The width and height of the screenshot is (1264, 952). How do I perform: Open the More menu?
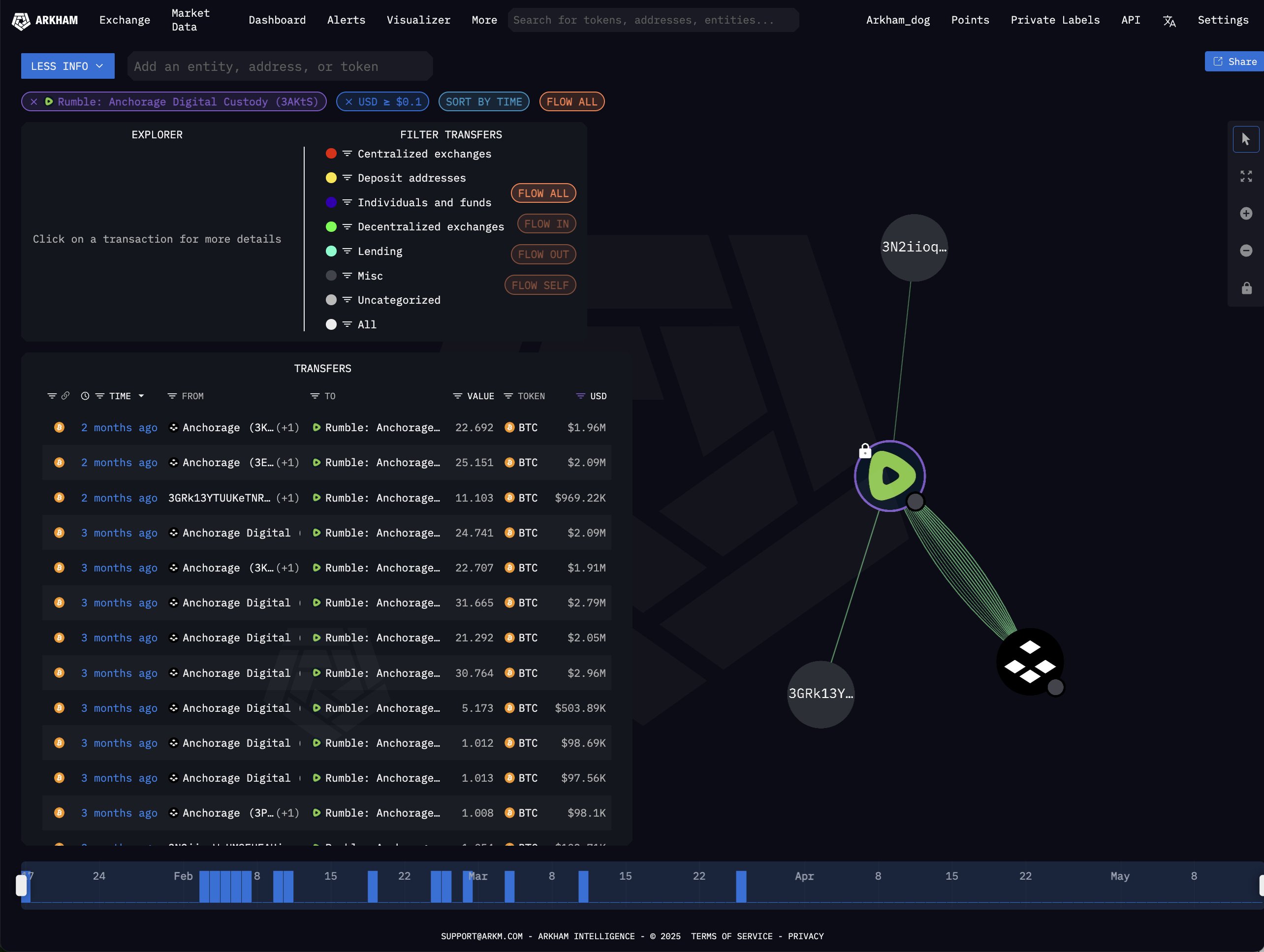point(484,20)
